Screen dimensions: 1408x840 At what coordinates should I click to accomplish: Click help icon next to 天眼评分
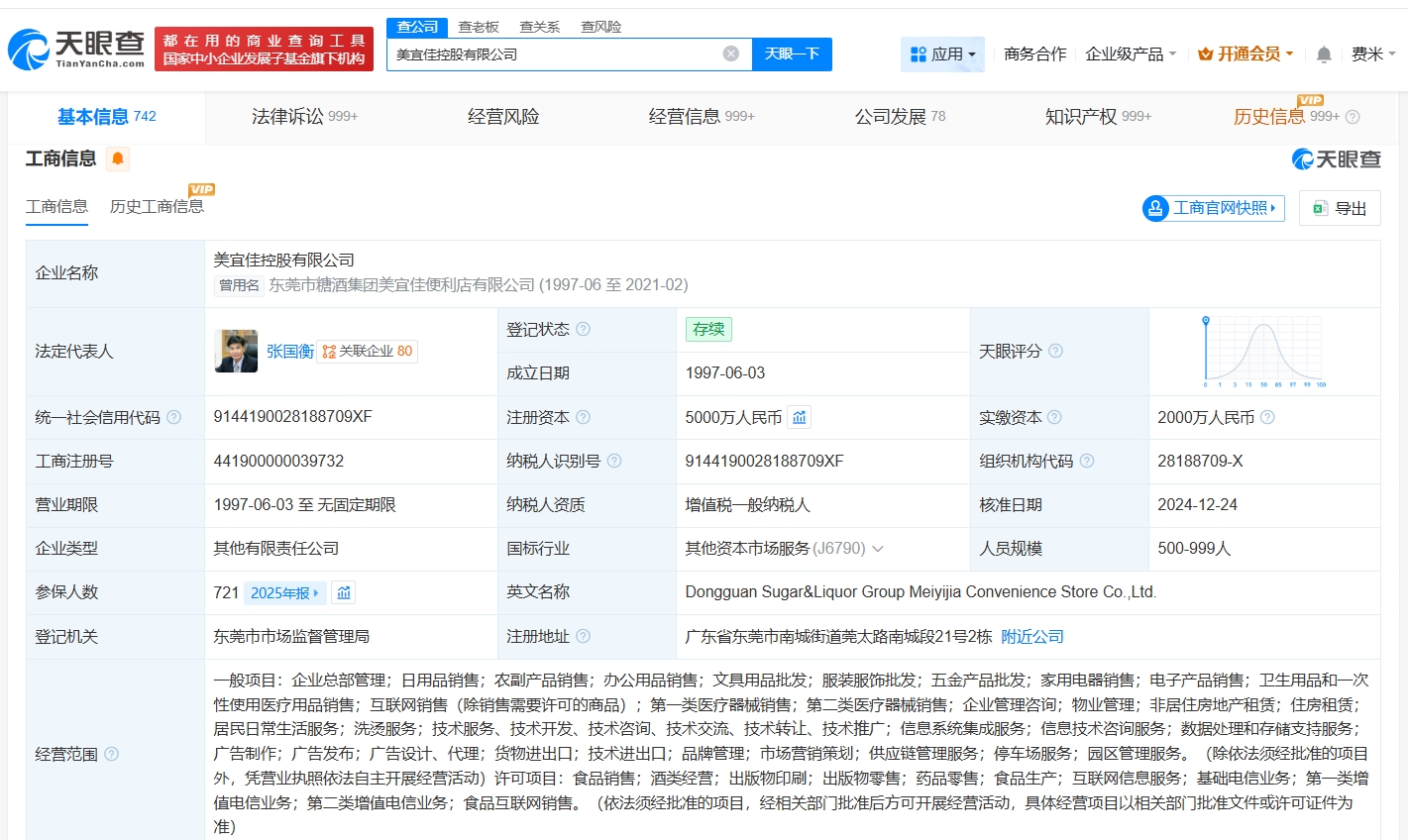(x=1056, y=351)
